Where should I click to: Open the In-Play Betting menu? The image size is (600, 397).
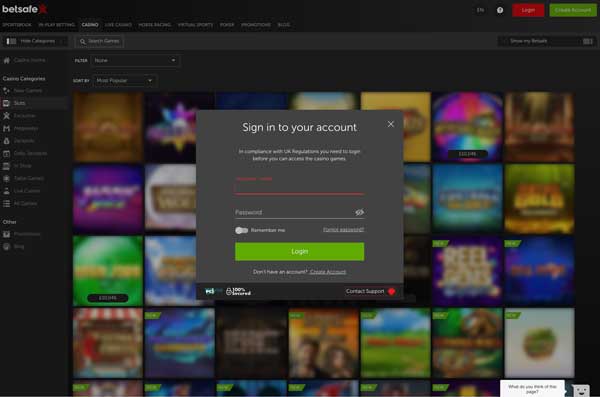(57, 25)
